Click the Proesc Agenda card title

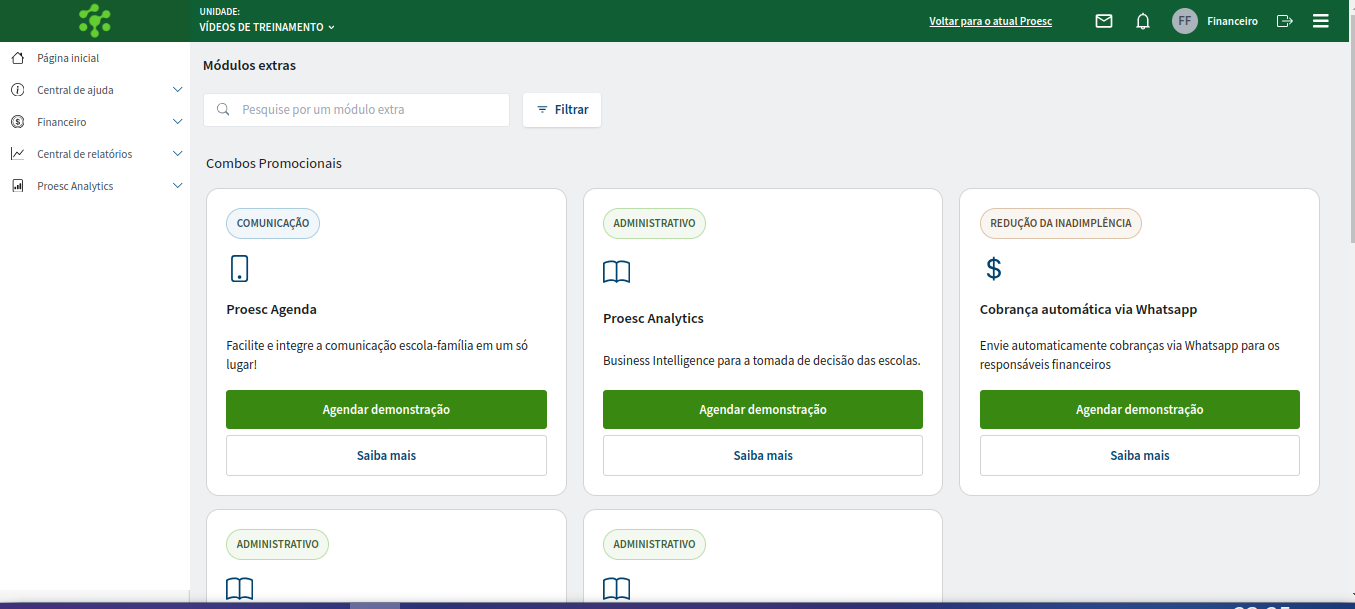(271, 310)
